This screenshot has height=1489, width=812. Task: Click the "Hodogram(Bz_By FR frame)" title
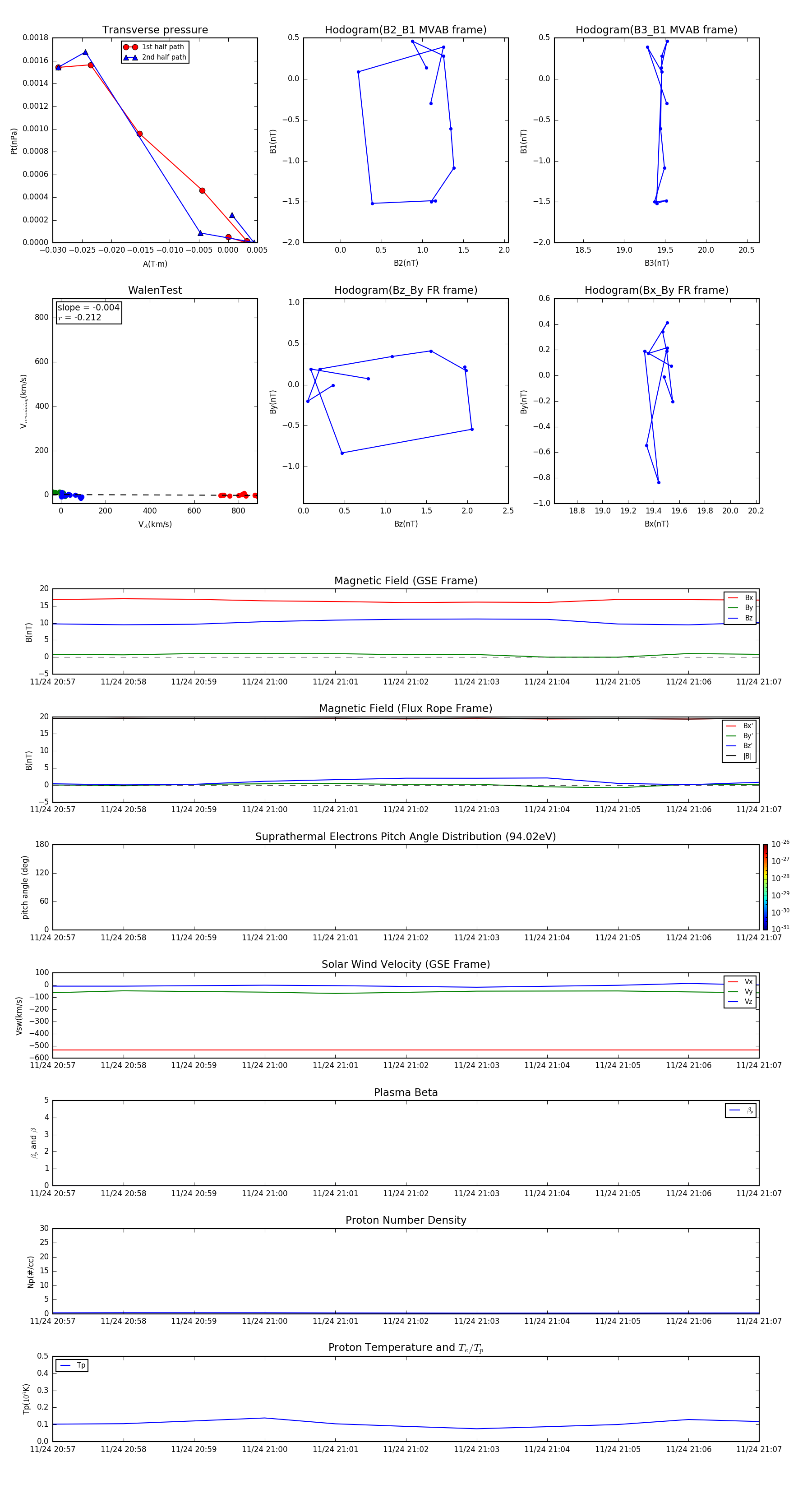(x=406, y=290)
